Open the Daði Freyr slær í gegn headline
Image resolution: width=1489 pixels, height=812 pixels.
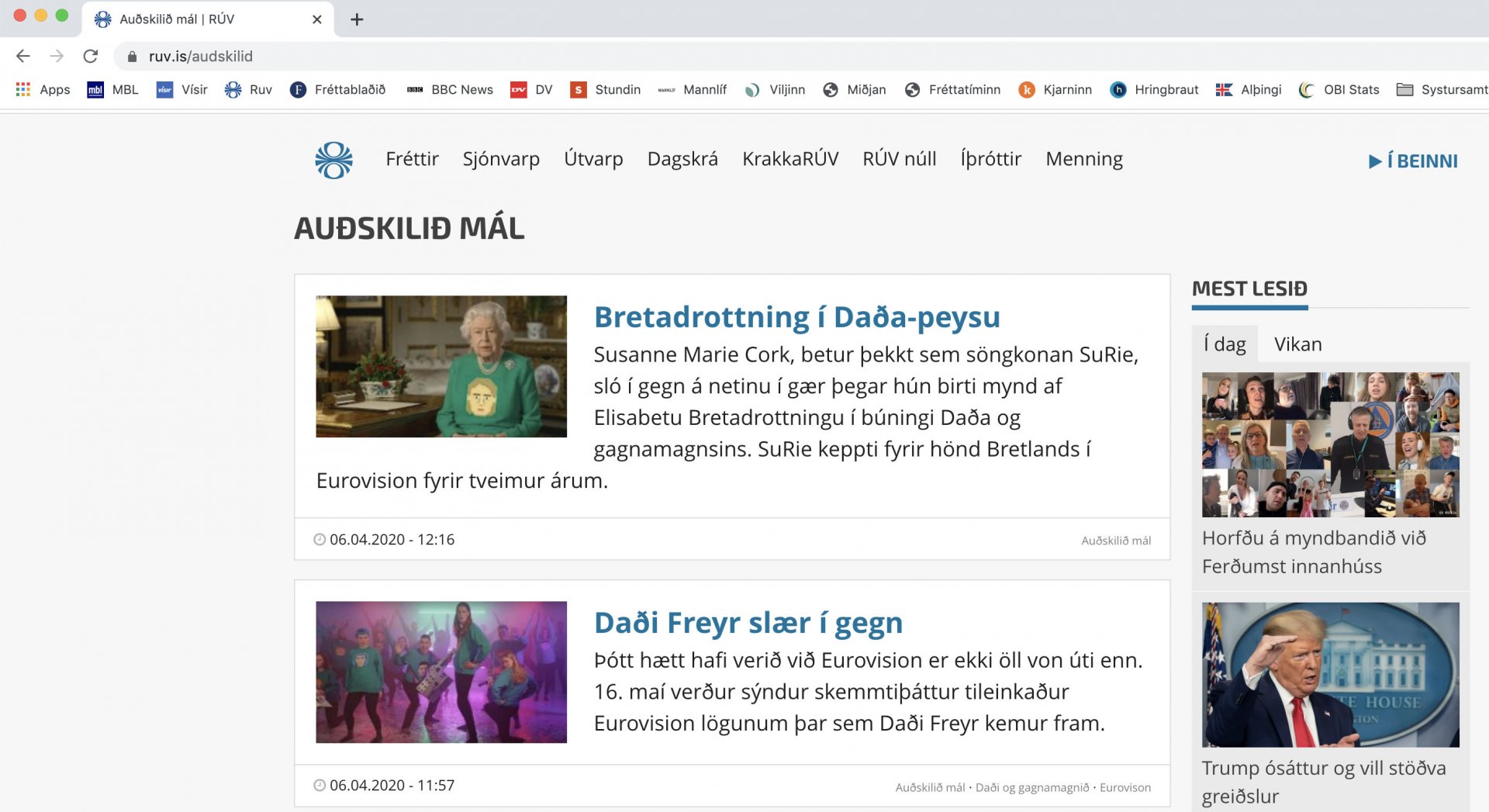pos(748,622)
